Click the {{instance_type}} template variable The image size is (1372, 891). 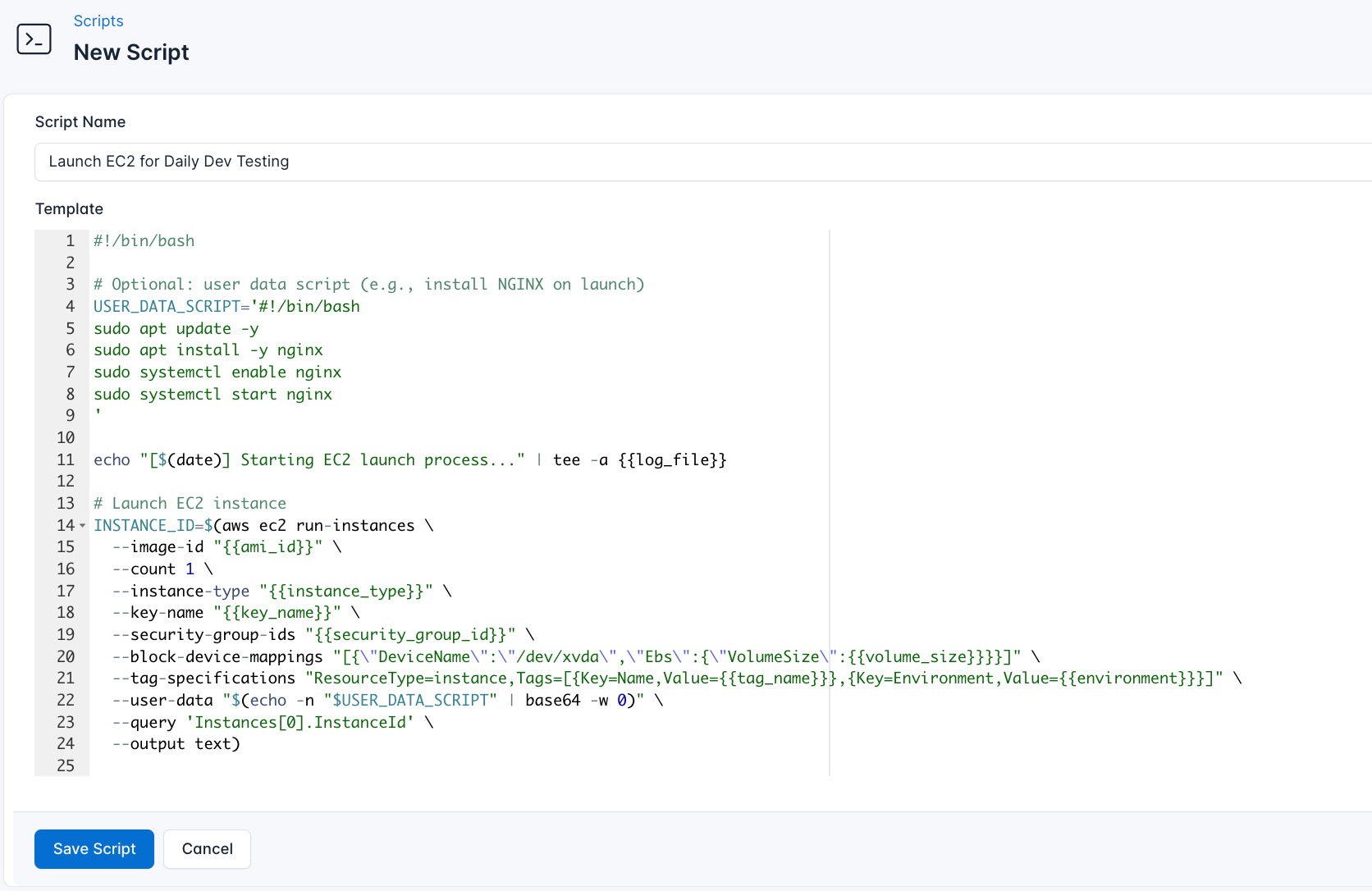(345, 591)
